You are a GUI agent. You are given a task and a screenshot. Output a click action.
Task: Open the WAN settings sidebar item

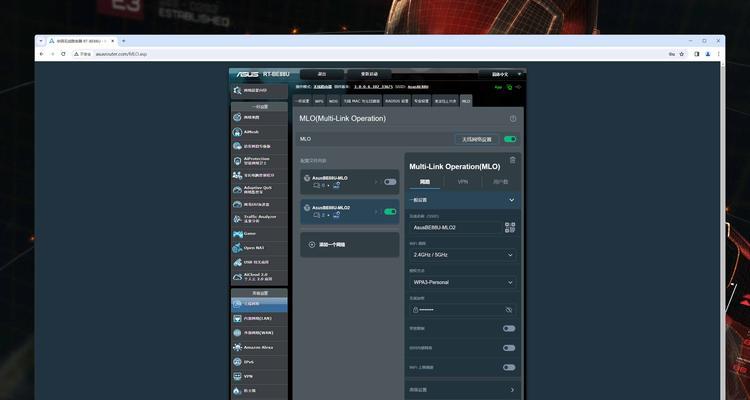click(x=259, y=333)
